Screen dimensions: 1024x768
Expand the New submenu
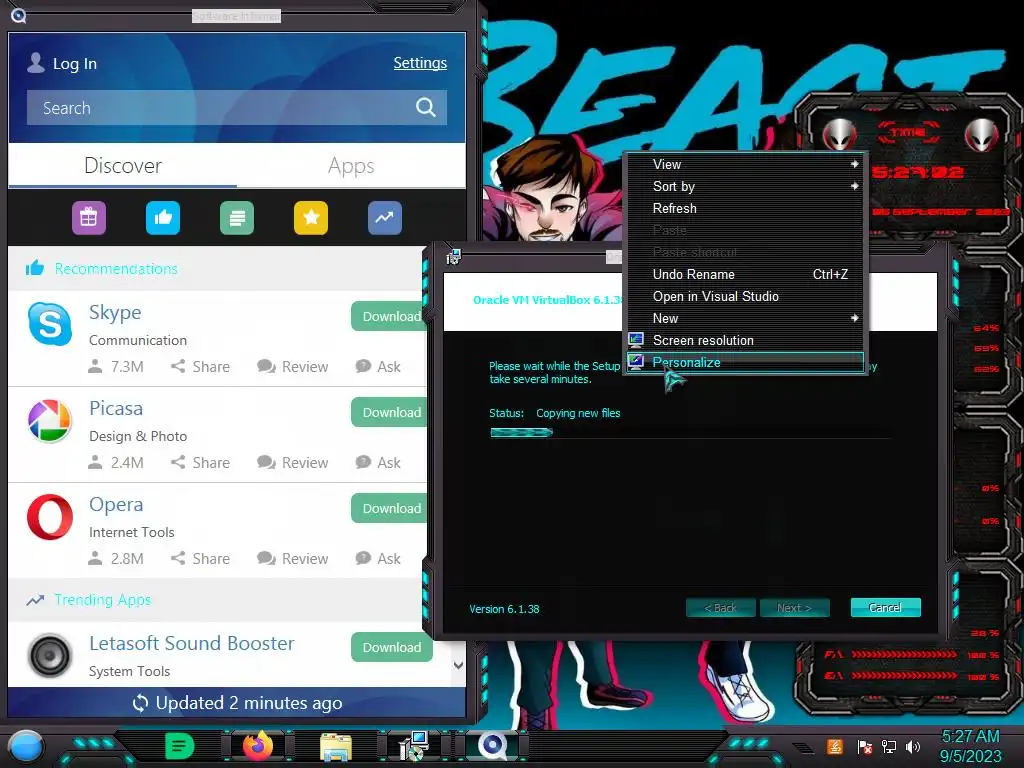(x=746, y=318)
